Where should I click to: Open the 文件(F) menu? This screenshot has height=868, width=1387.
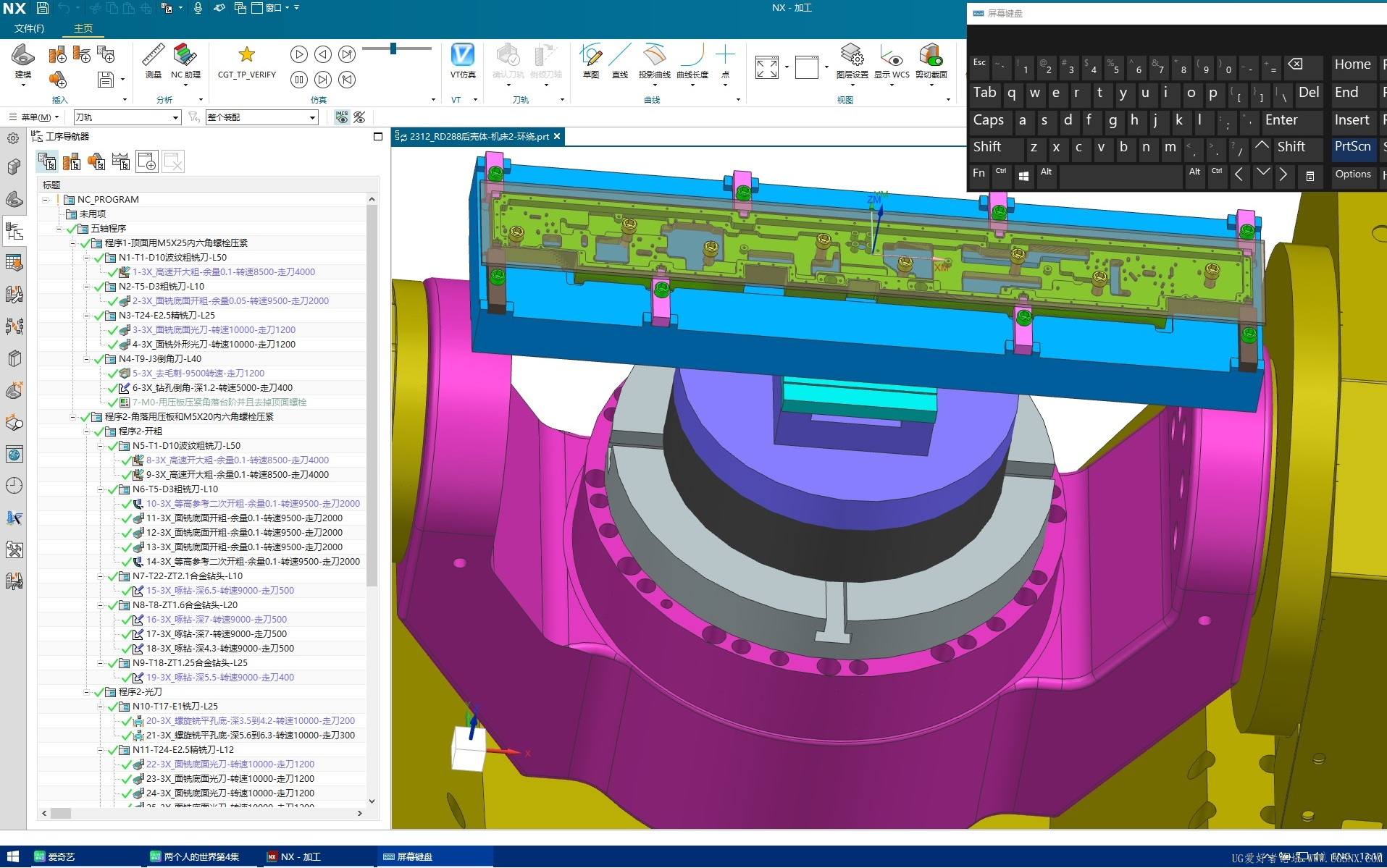29,28
